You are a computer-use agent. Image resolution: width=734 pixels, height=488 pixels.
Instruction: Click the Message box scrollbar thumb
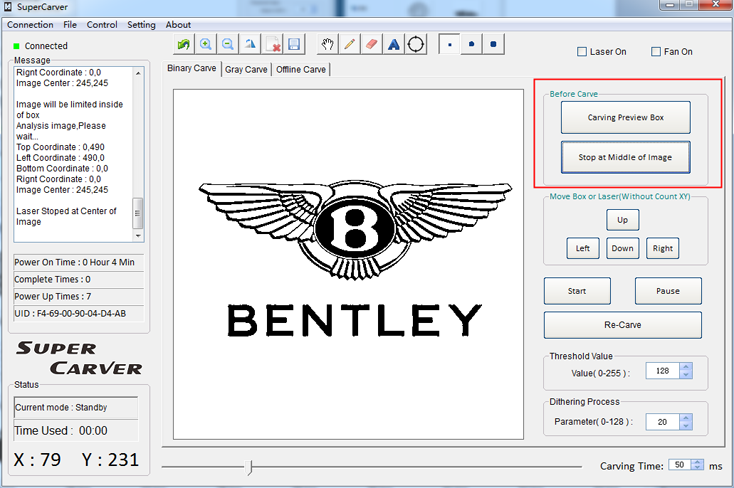(138, 213)
